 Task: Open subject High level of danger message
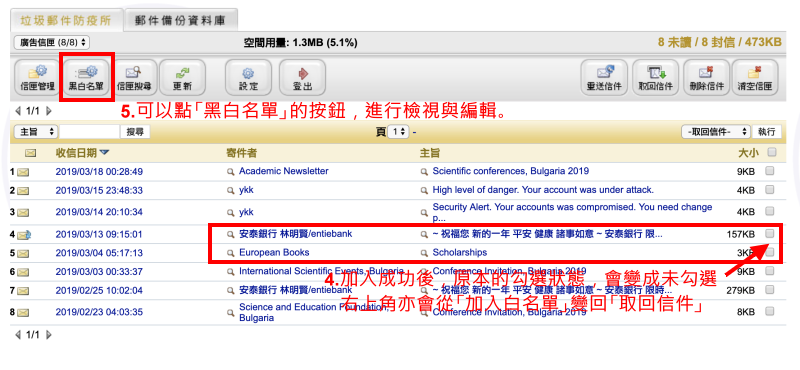pyautogui.click(x=543, y=190)
